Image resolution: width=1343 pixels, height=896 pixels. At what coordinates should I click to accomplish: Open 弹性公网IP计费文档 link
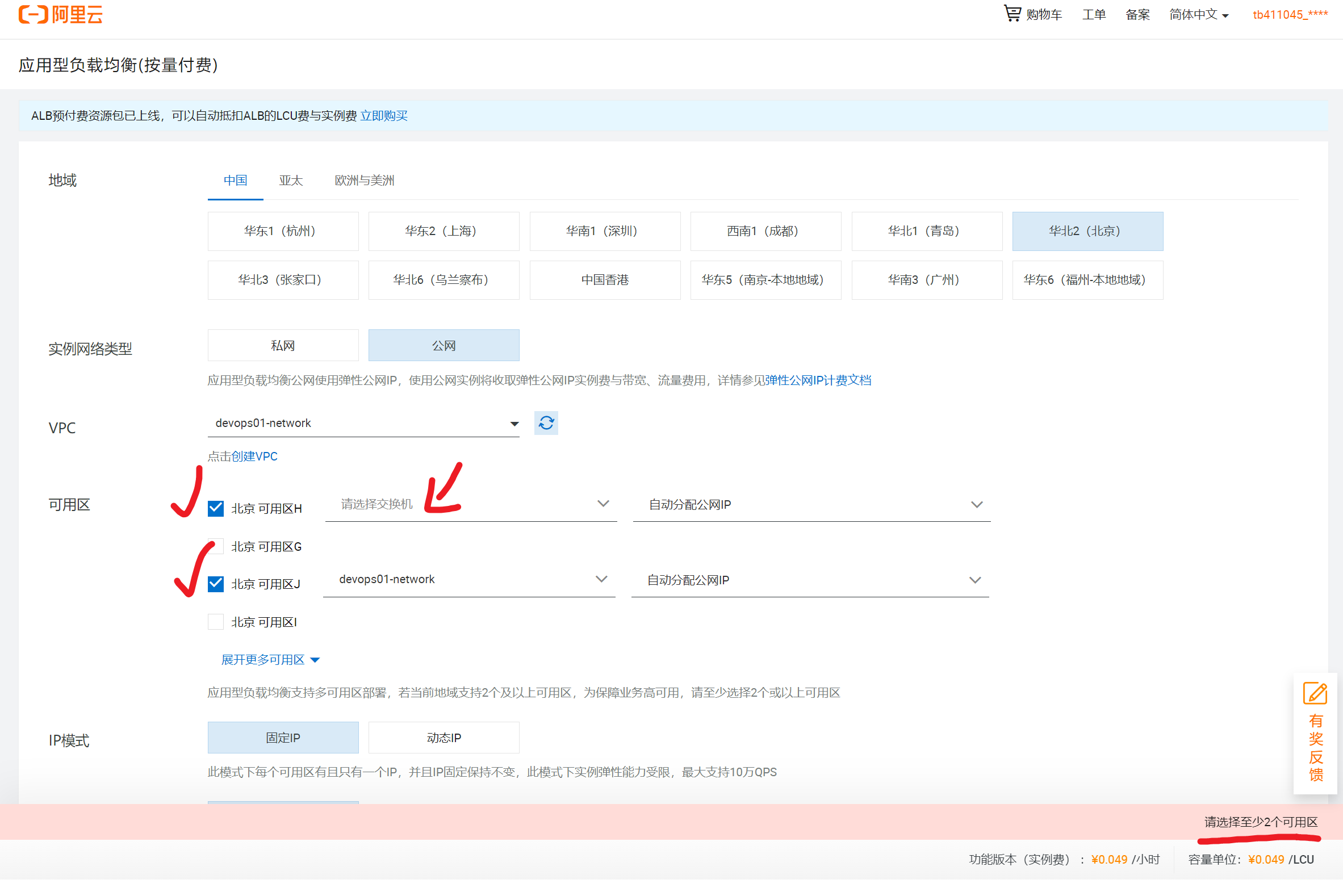coord(818,380)
